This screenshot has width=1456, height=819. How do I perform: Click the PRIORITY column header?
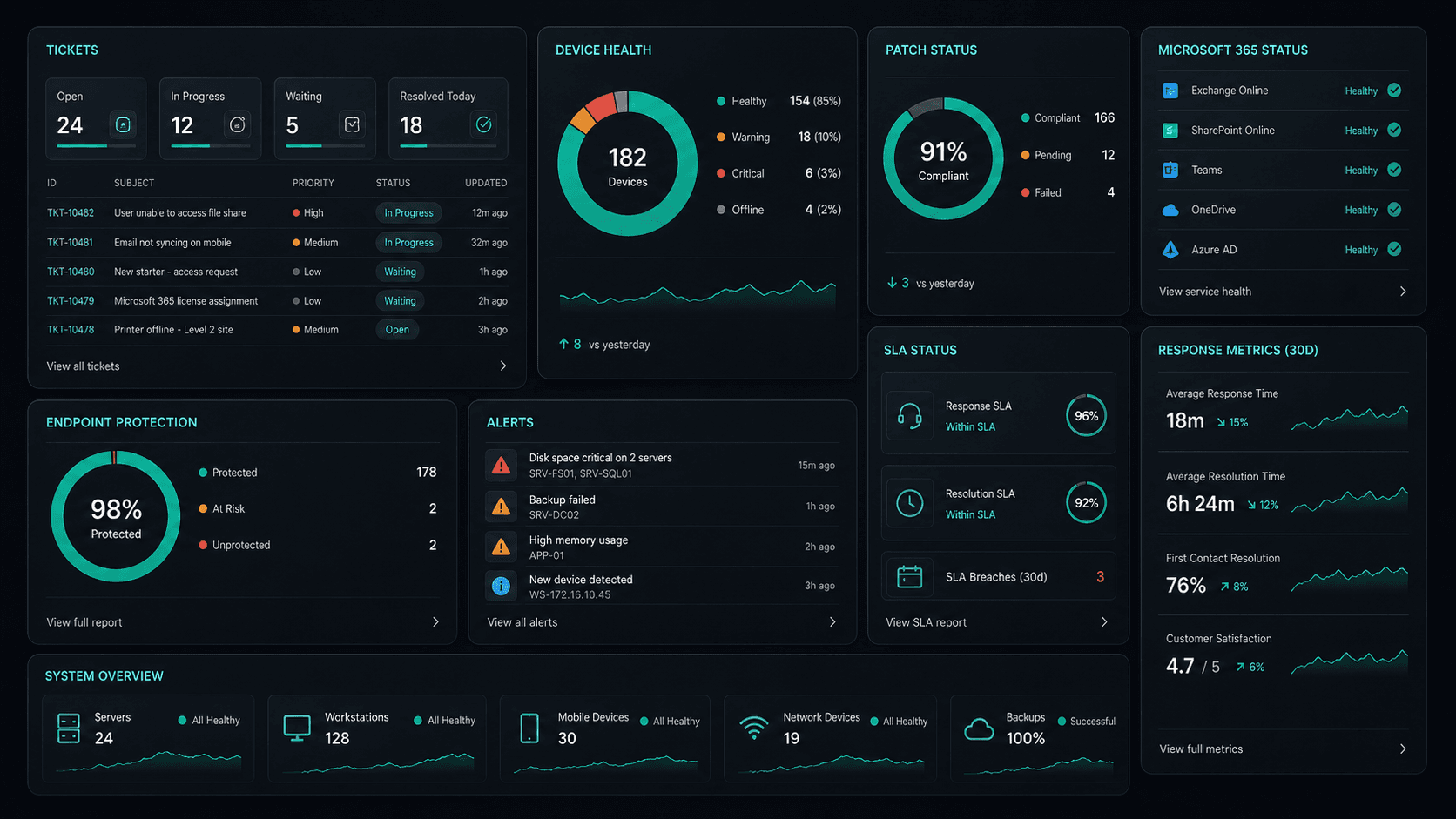point(313,183)
